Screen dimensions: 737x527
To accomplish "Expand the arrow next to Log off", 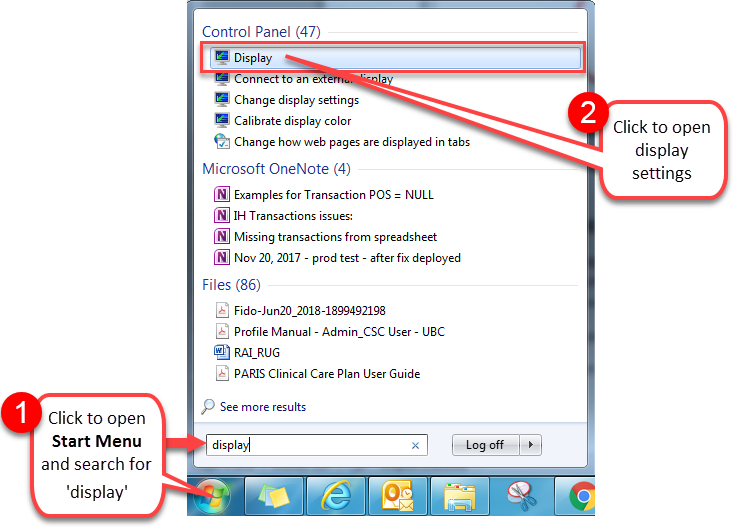I will (x=533, y=445).
